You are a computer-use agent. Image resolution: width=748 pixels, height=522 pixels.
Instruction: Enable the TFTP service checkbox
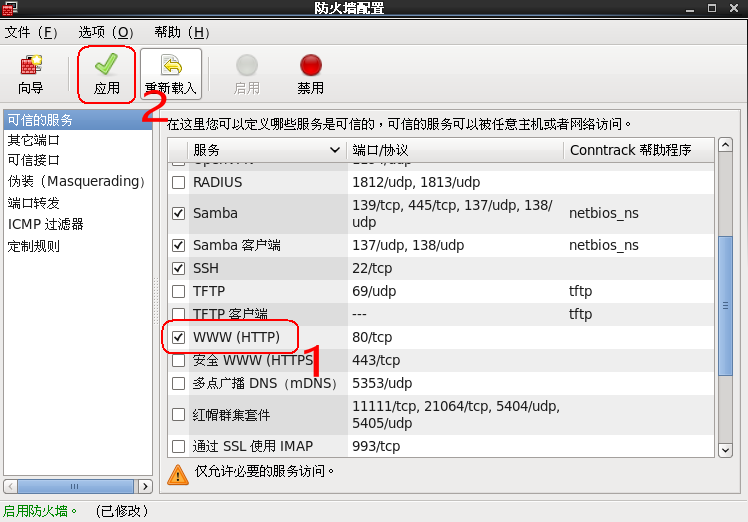(x=178, y=291)
